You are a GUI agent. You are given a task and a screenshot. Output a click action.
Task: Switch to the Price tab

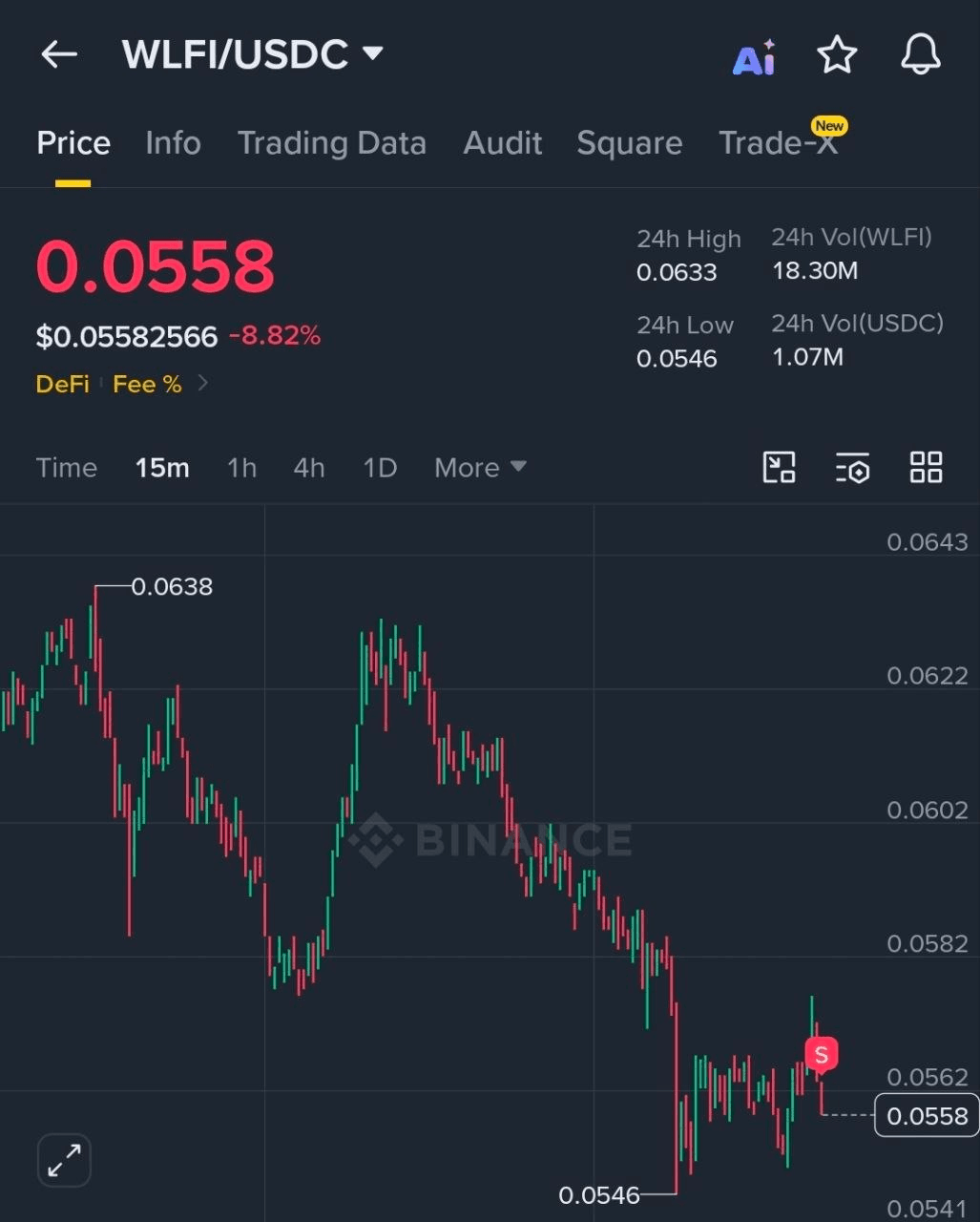pos(73,143)
